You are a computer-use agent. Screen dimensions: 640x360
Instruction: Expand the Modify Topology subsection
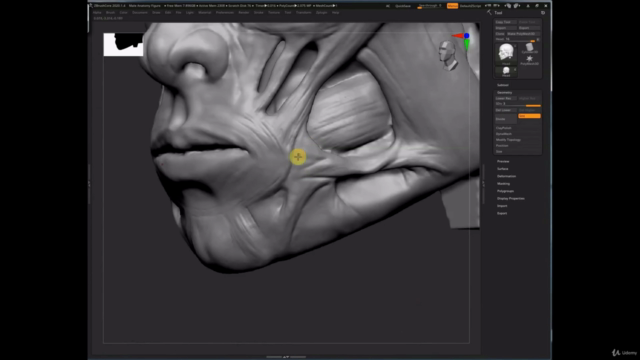(508, 140)
